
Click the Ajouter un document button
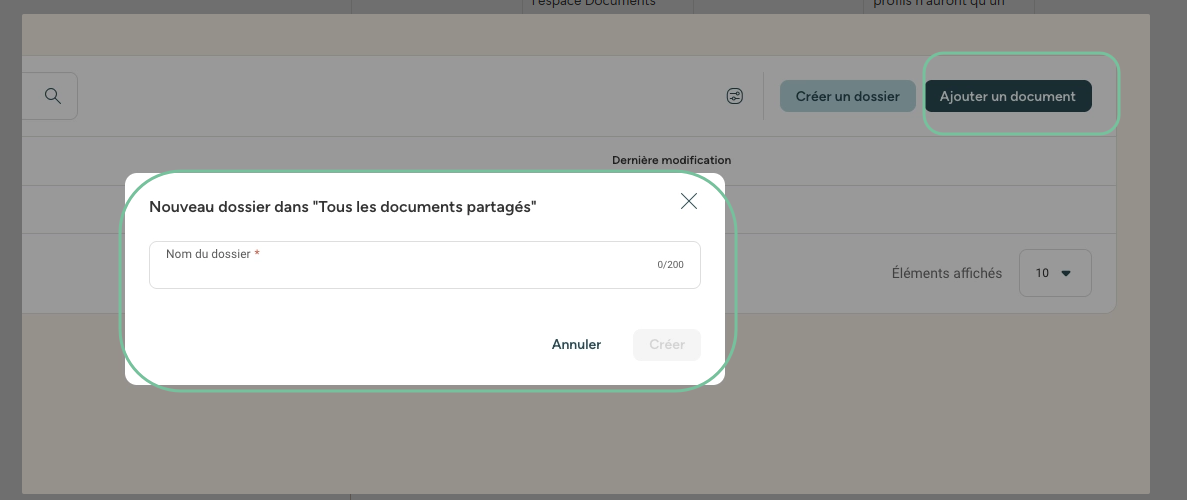(1007, 96)
